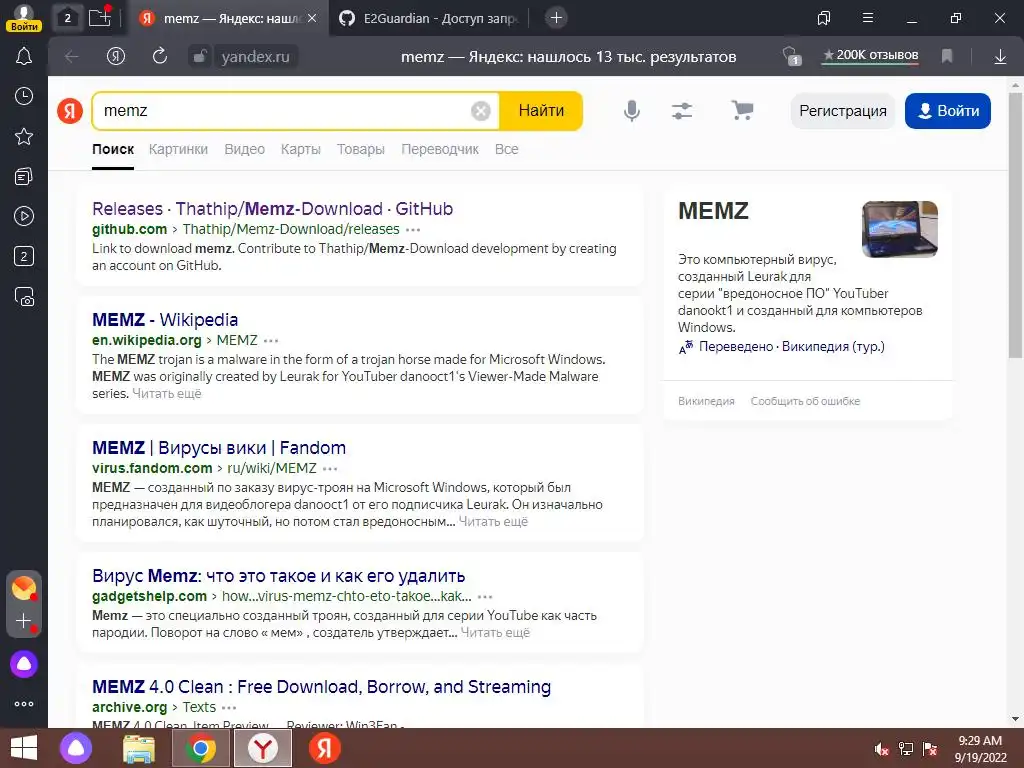Reload the current page
1024x768 pixels.
point(159,56)
